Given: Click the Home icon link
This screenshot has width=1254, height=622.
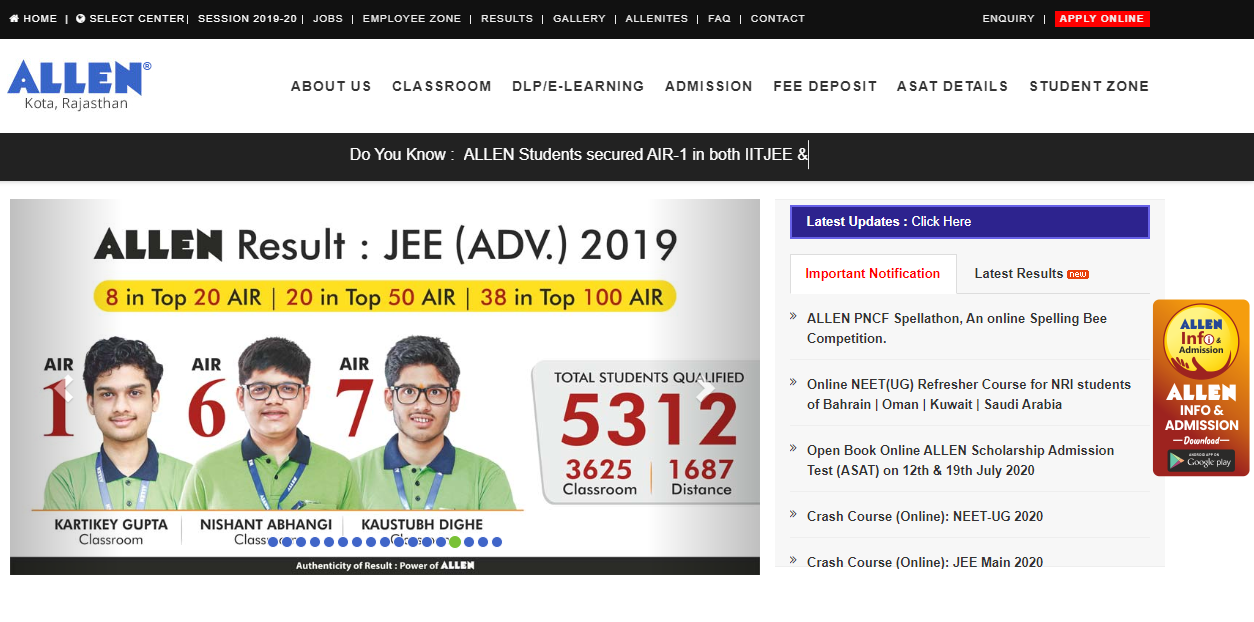Looking at the screenshot, I should (33, 19).
